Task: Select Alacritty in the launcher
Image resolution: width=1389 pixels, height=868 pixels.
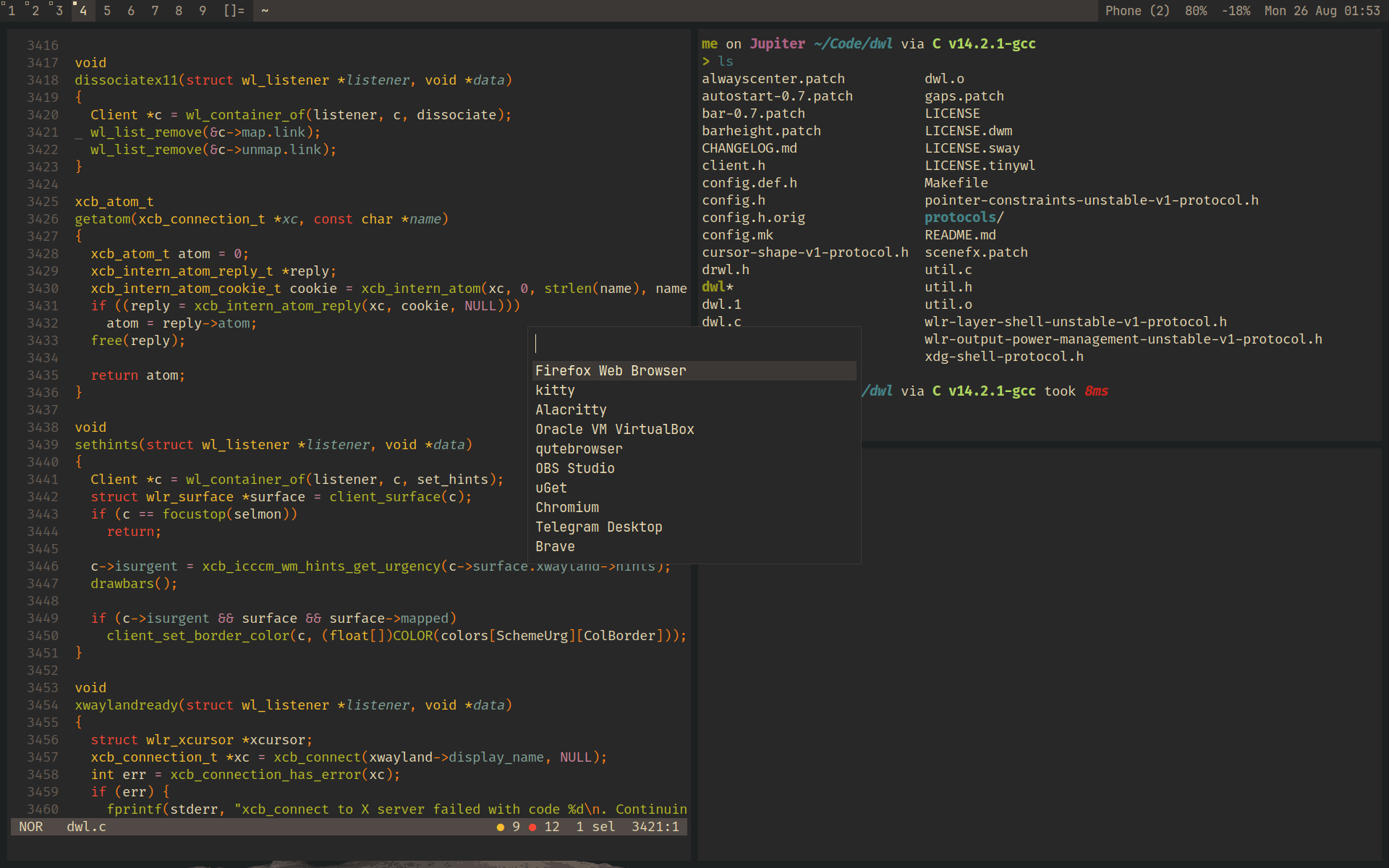Action: coord(694,410)
